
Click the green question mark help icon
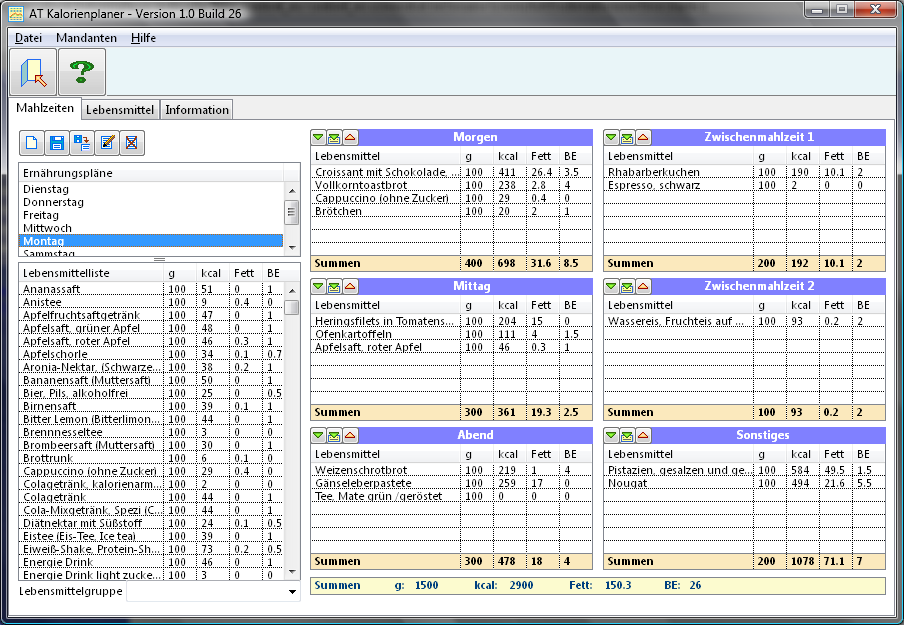81,72
